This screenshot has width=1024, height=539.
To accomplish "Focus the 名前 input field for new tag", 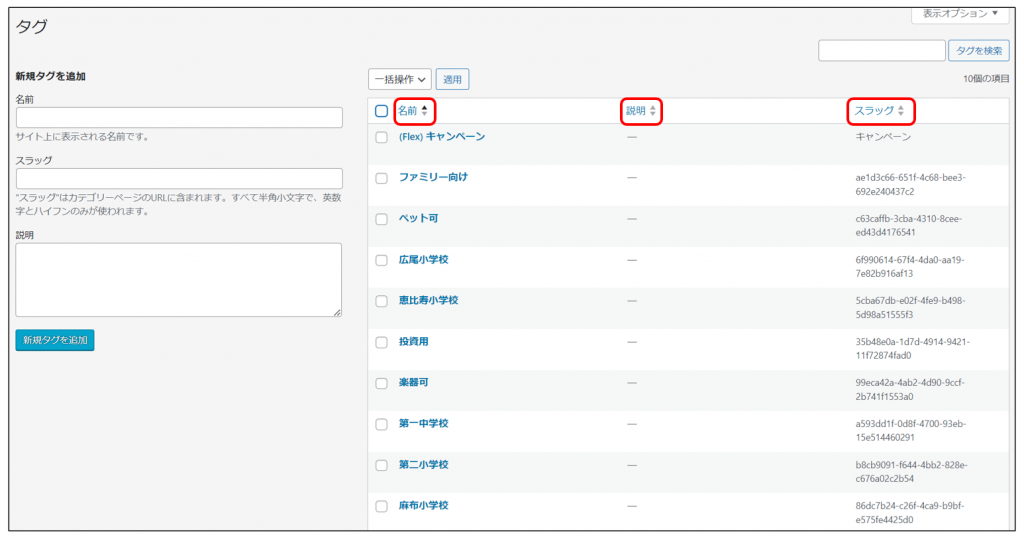I will [x=179, y=118].
